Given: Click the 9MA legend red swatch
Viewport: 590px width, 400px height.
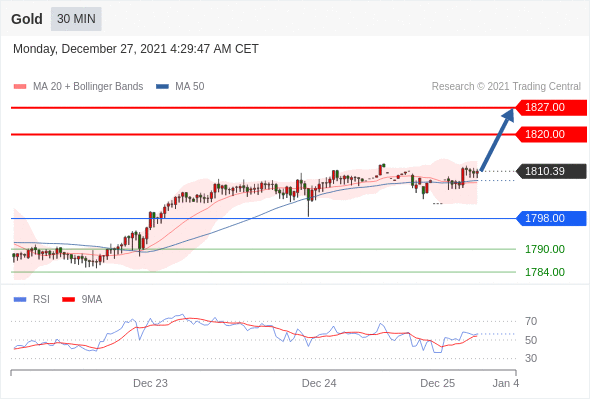Looking at the screenshot, I should point(68,300).
